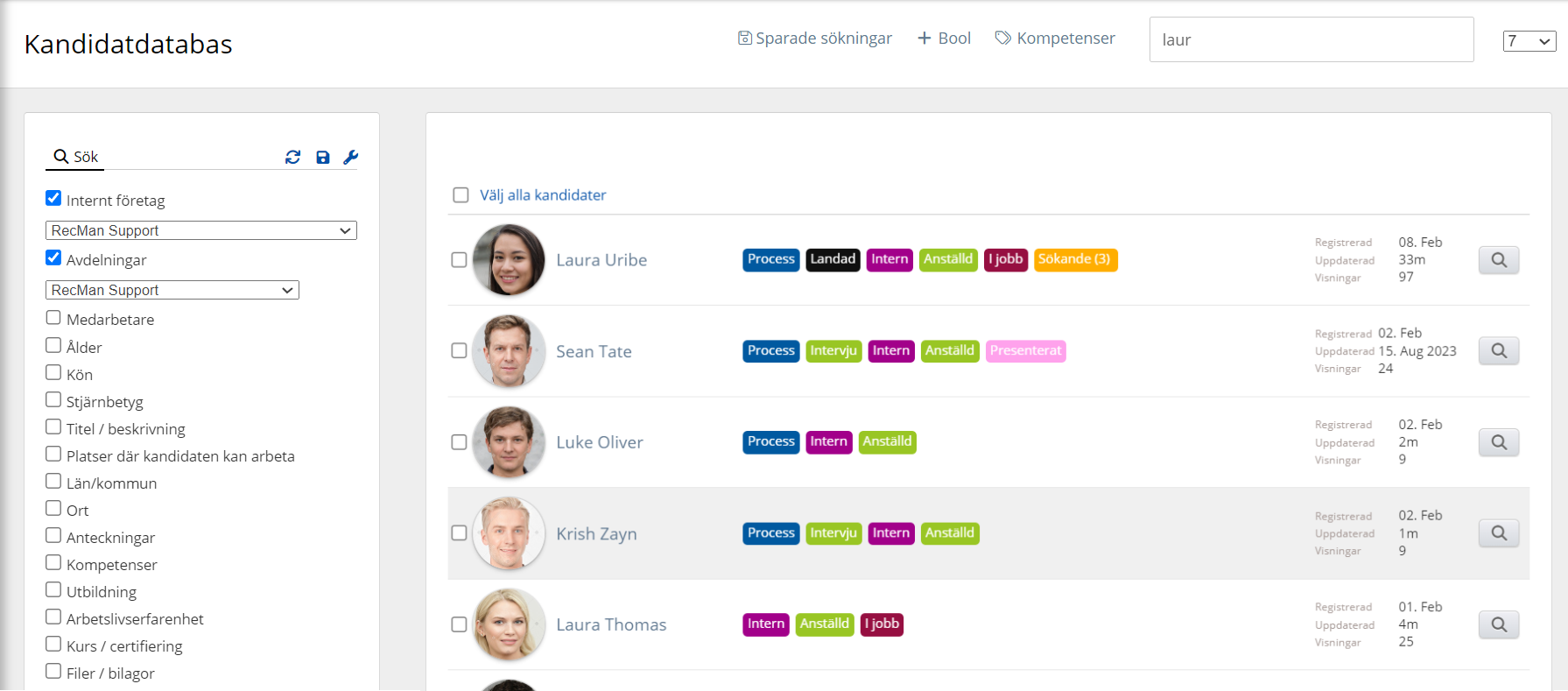Open preview magnifier for Laura Thomas
Image resolution: width=1568 pixels, height=691 pixels.
tap(1498, 624)
